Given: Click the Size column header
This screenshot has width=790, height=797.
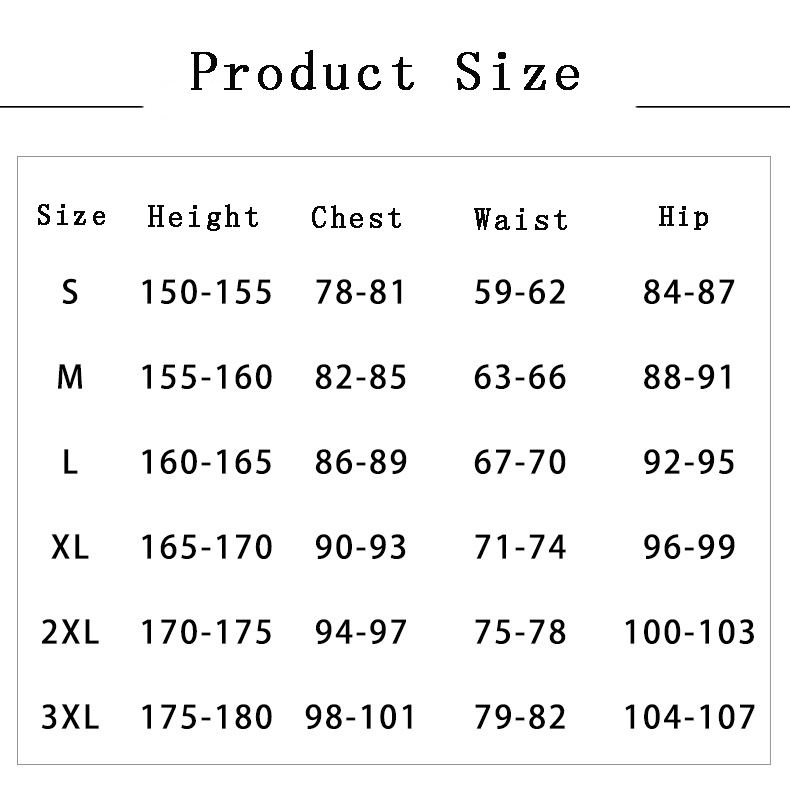Looking at the screenshot, I should [x=71, y=216].
